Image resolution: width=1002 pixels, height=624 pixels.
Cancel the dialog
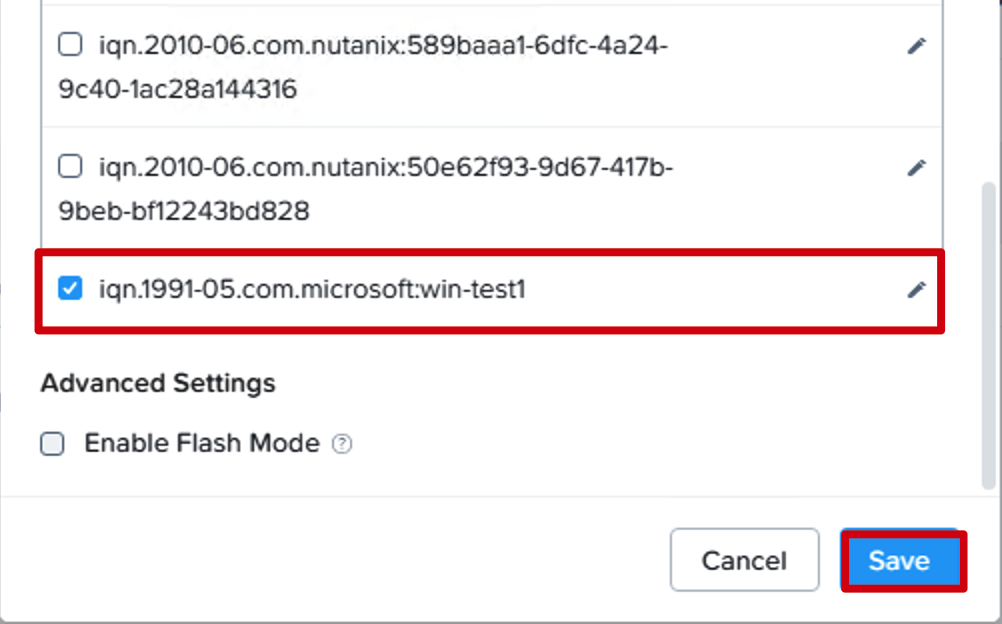click(x=744, y=560)
